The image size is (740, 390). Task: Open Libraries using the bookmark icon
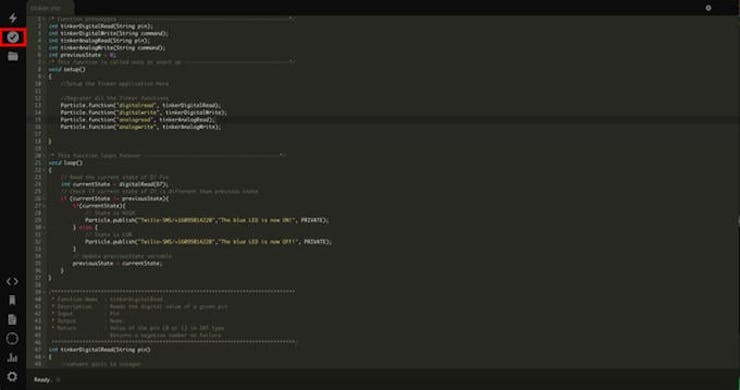[x=12, y=300]
